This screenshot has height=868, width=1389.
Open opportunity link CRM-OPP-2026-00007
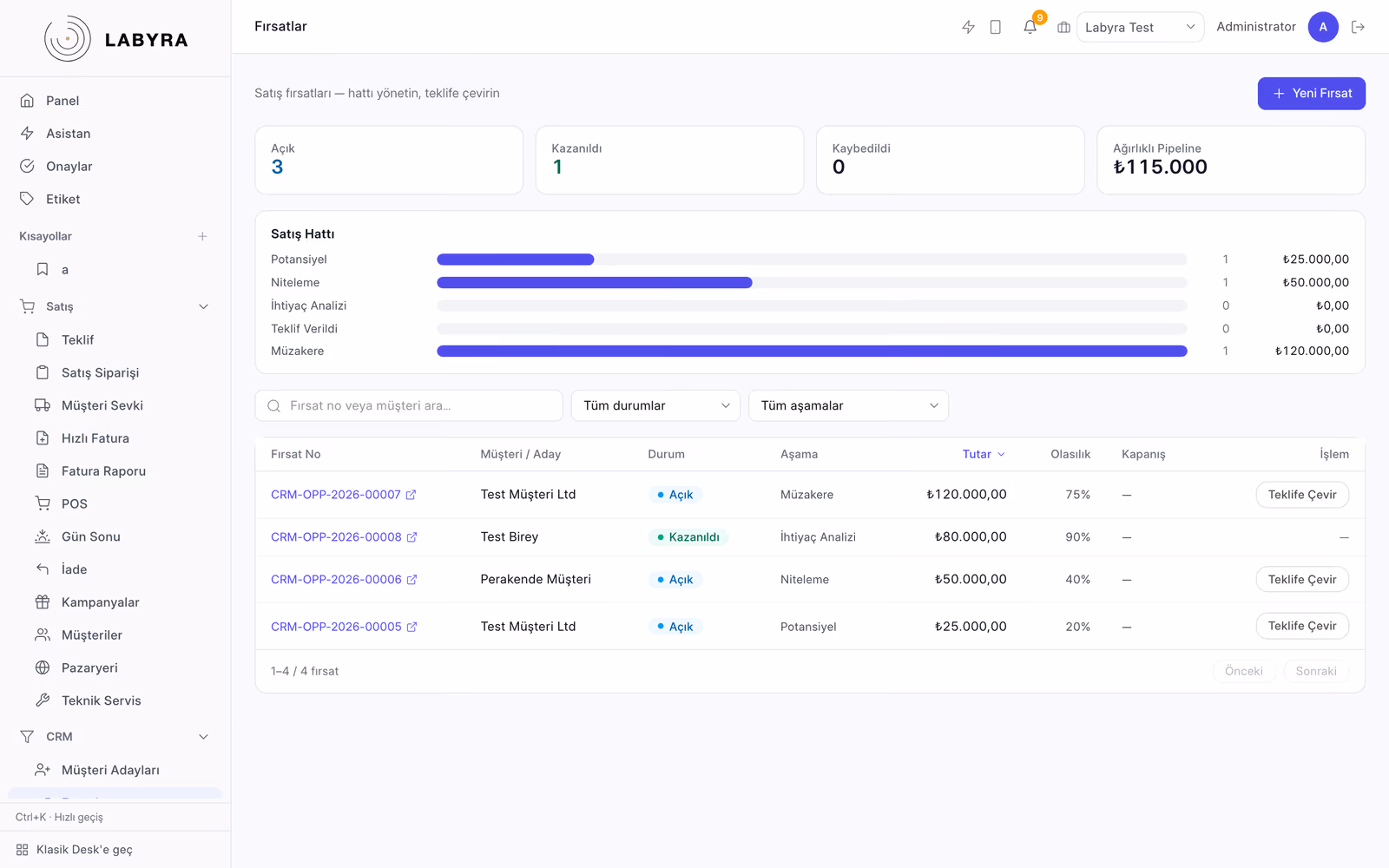(x=336, y=495)
